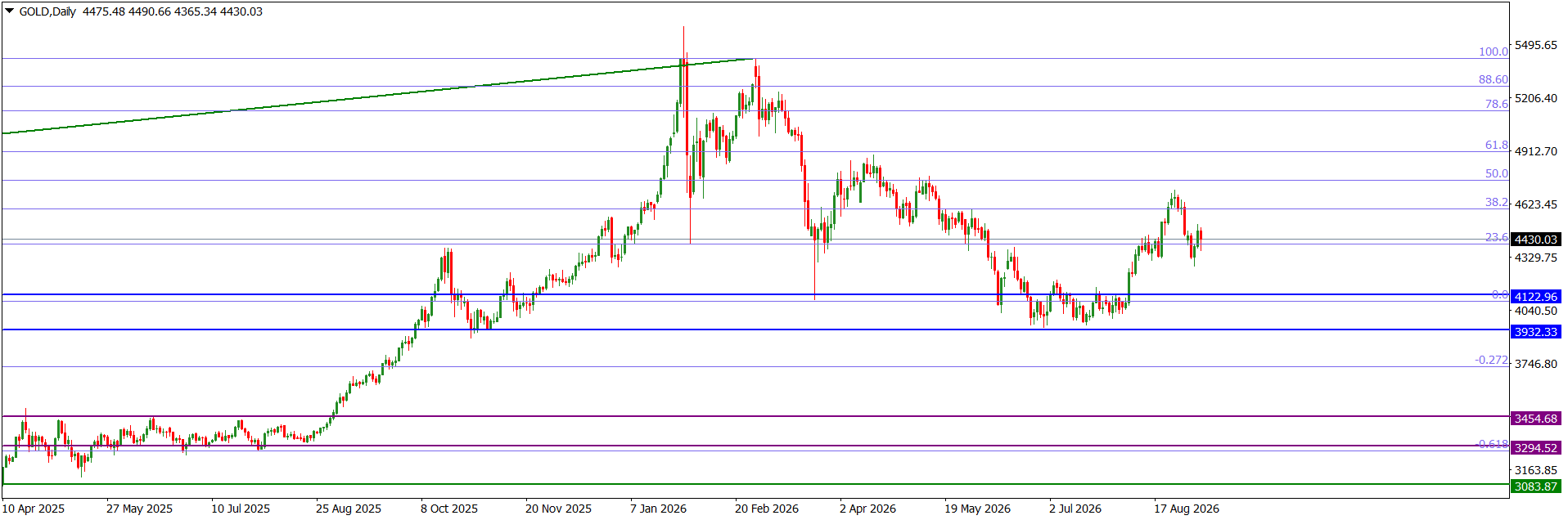Select the black current price label 4430.03
This screenshot has width=1568, height=520.
point(1535,240)
